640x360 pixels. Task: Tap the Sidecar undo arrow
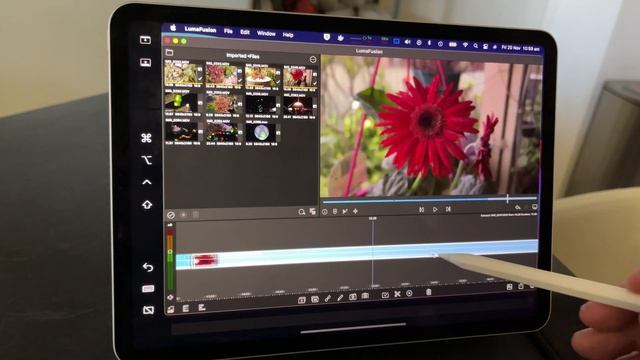point(148,267)
